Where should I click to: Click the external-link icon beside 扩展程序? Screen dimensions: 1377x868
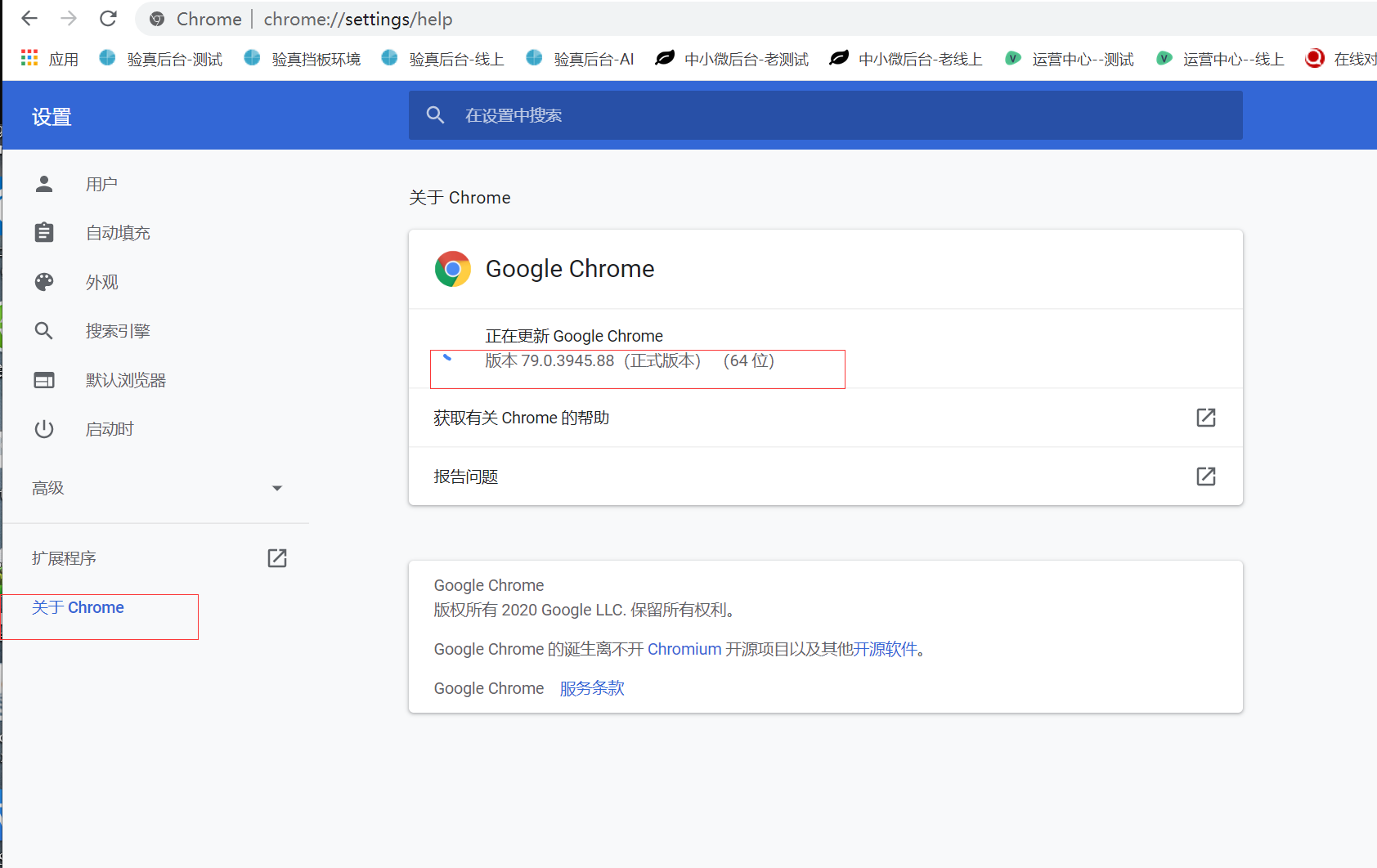click(x=277, y=558)
